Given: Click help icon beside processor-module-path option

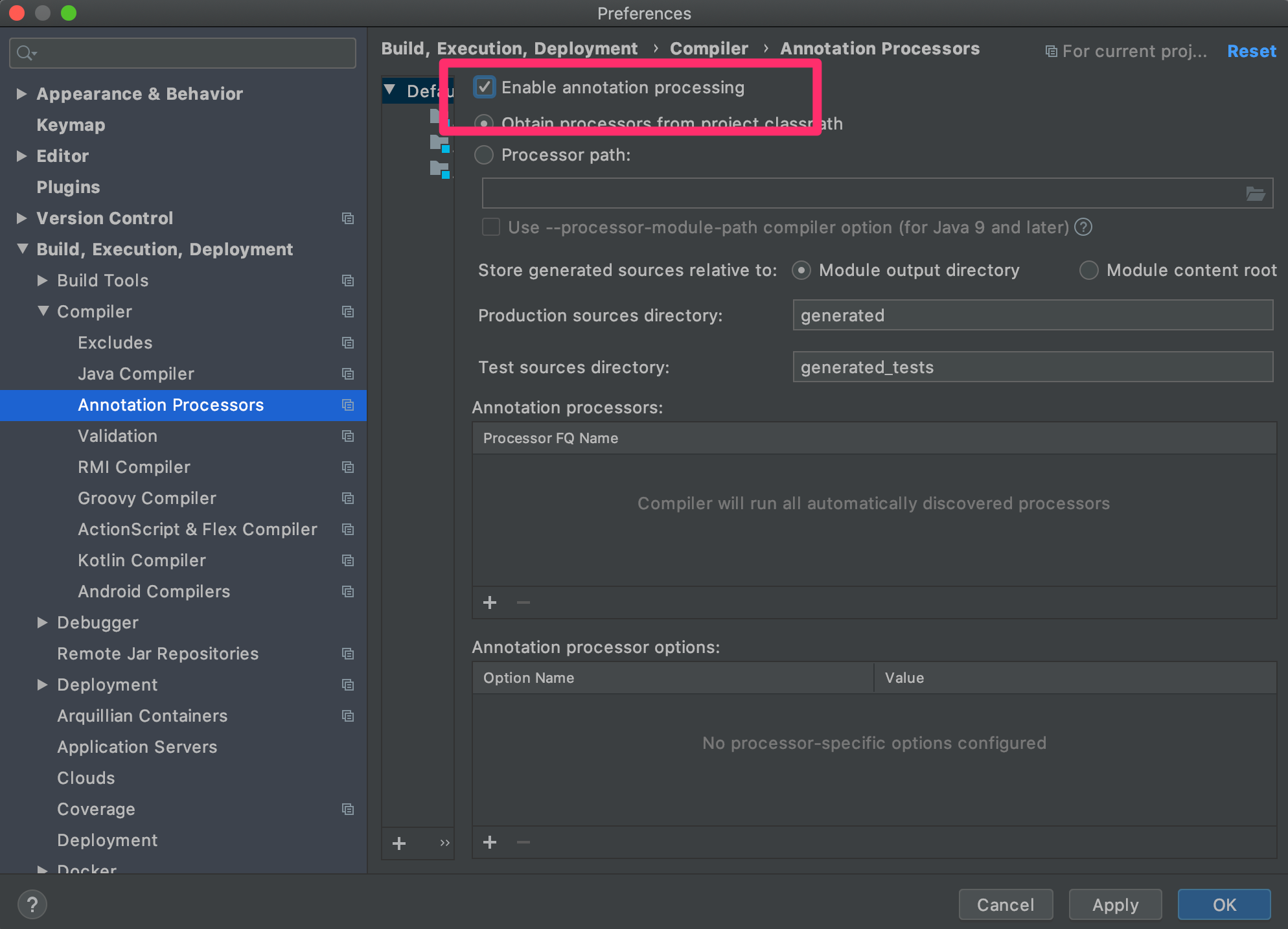Looking at the screenshot, I should pos(1083,227).
